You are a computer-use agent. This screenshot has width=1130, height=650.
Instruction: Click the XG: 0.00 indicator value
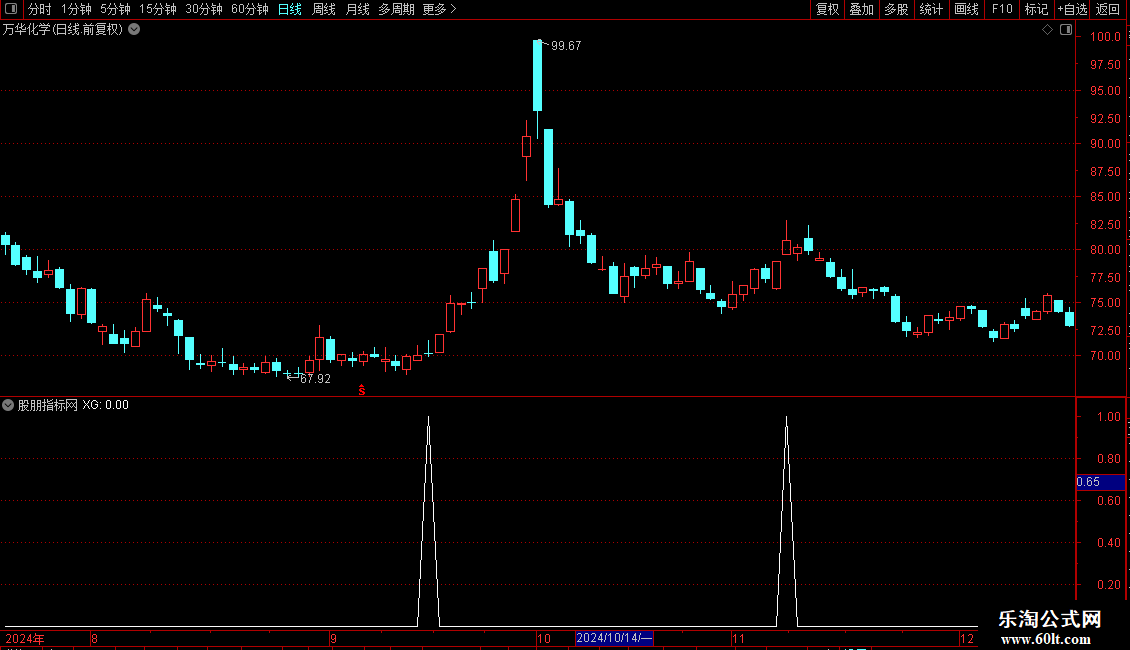[105, 405]
